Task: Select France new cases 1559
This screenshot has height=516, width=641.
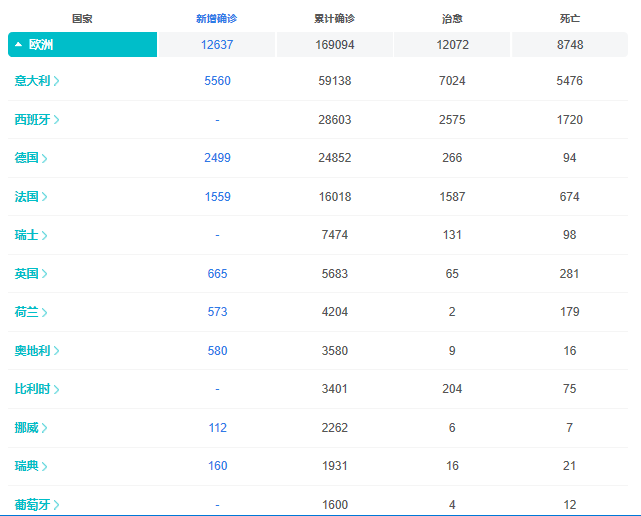Action: (217, 197)
